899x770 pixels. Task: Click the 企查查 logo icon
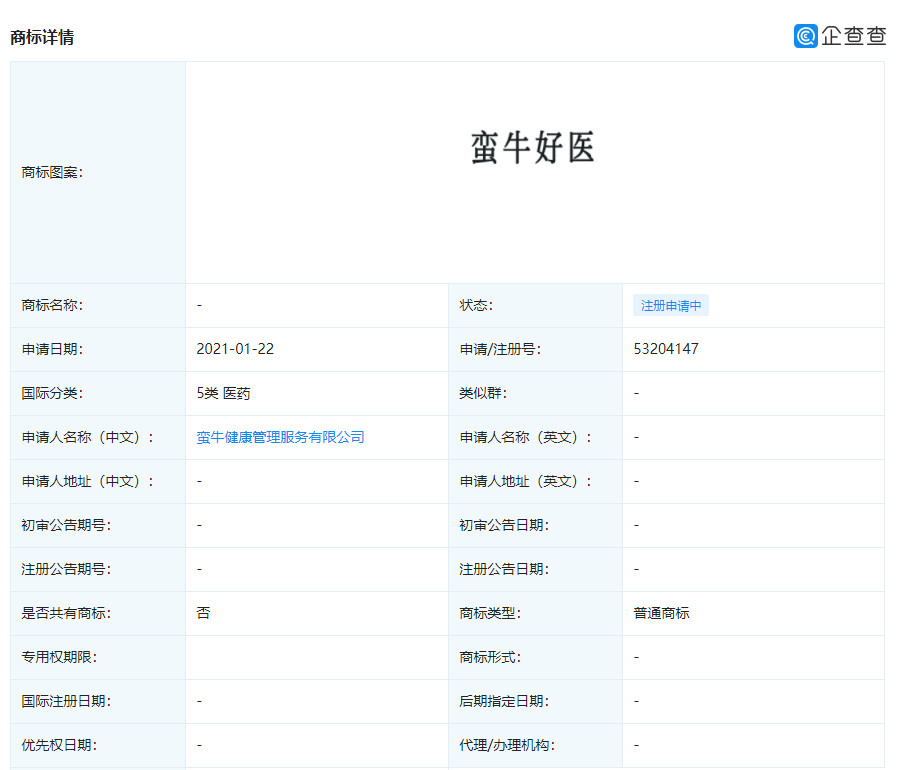(806, 36)
